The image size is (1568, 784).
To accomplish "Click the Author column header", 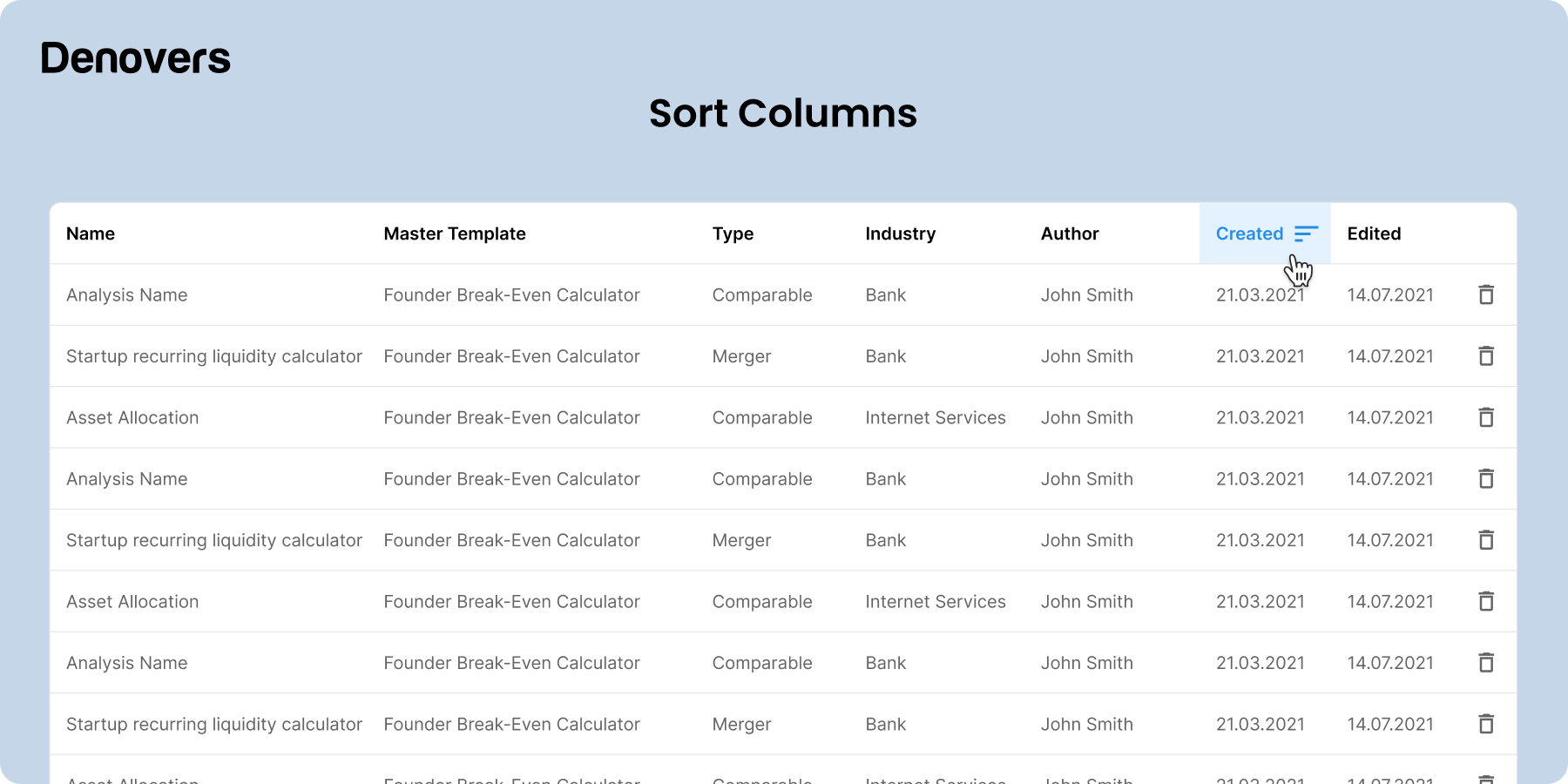I will [1070, 233].
